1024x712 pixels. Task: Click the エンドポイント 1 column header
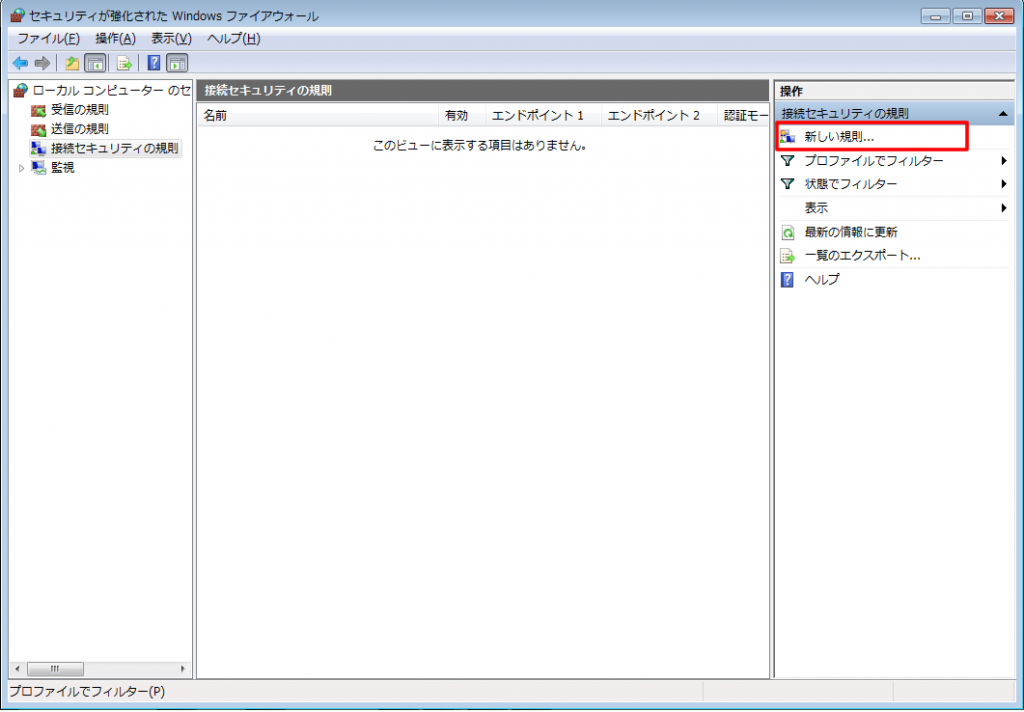[x=543, y=116]
